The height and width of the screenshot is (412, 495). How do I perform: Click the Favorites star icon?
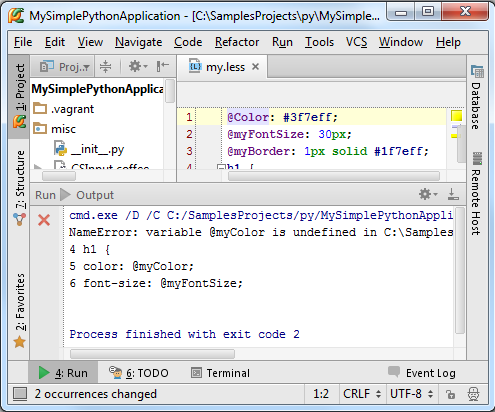pos(19,342)
